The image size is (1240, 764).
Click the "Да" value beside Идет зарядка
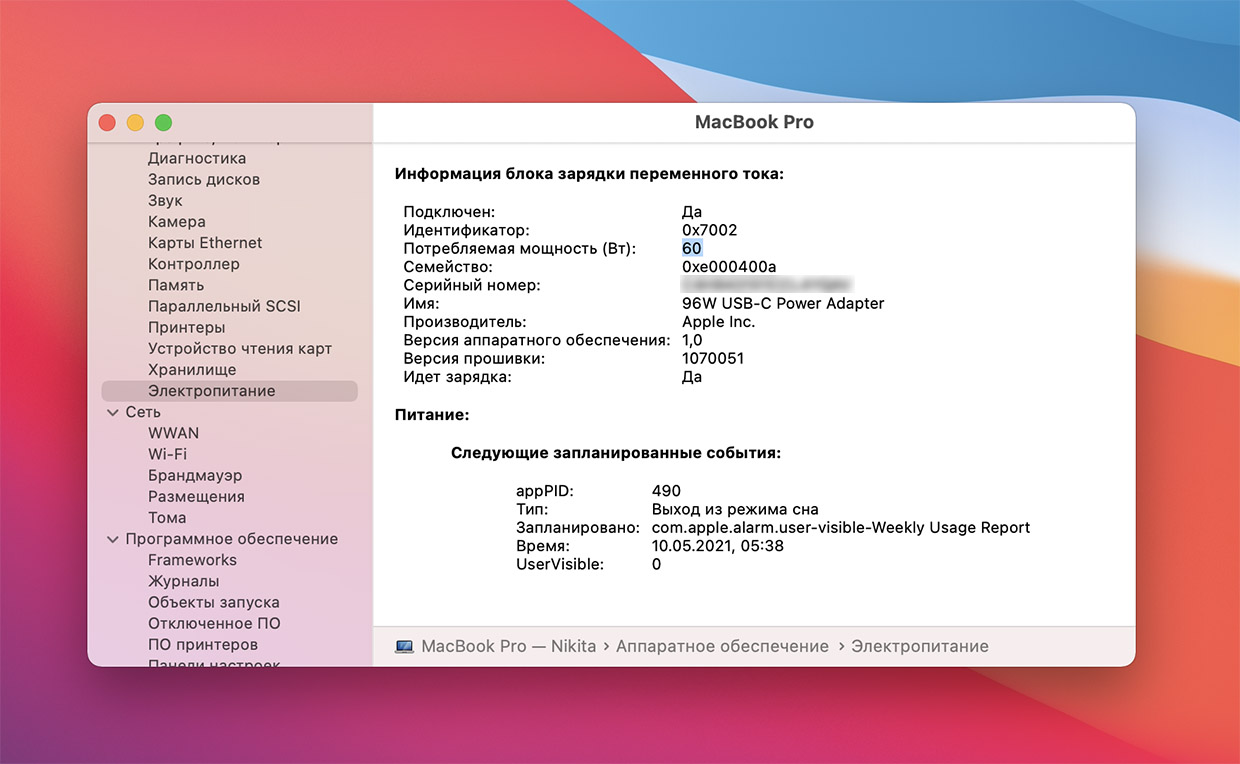[x=692, y=377]
